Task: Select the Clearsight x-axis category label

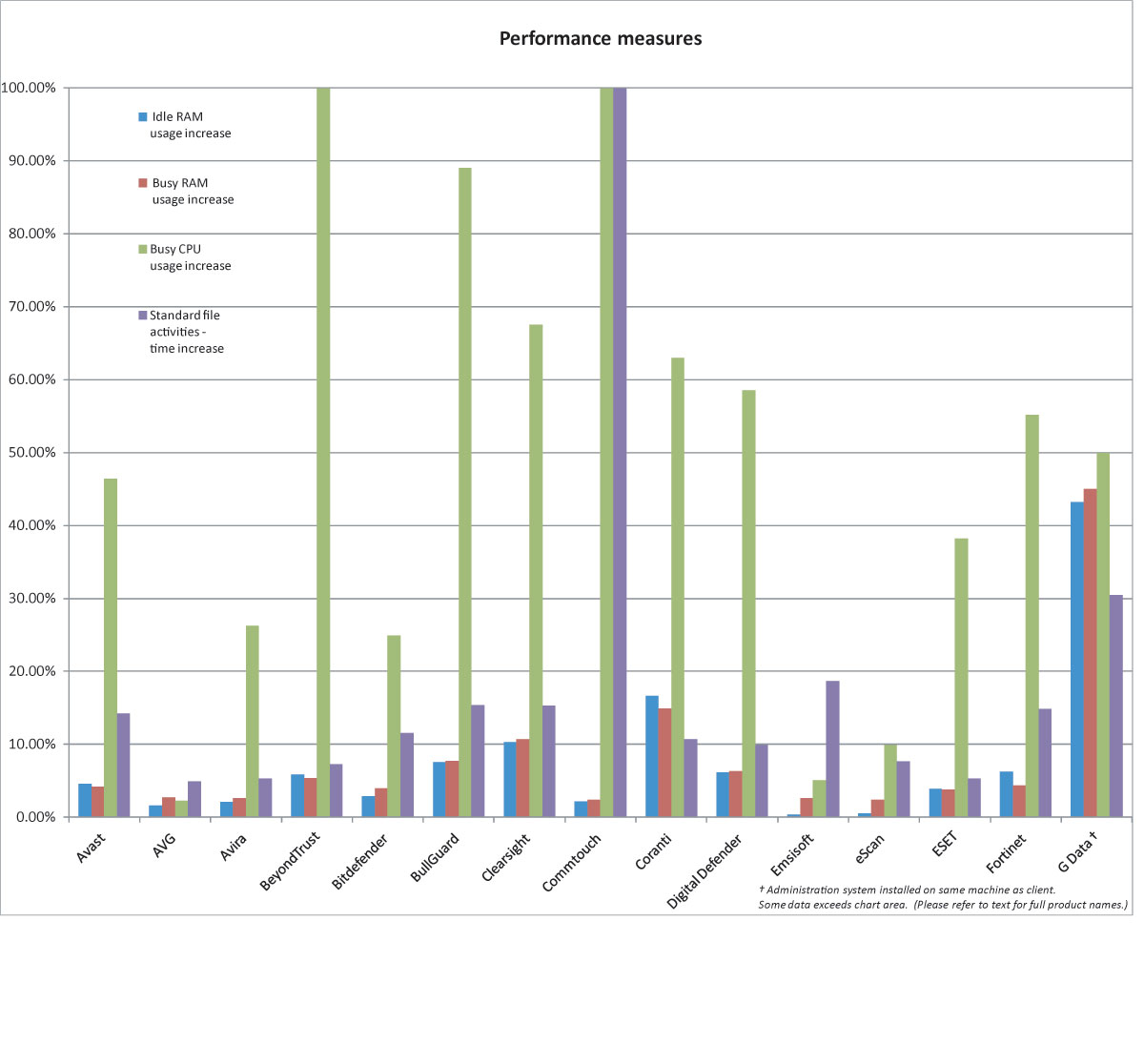Action: (x=505, y=856)
